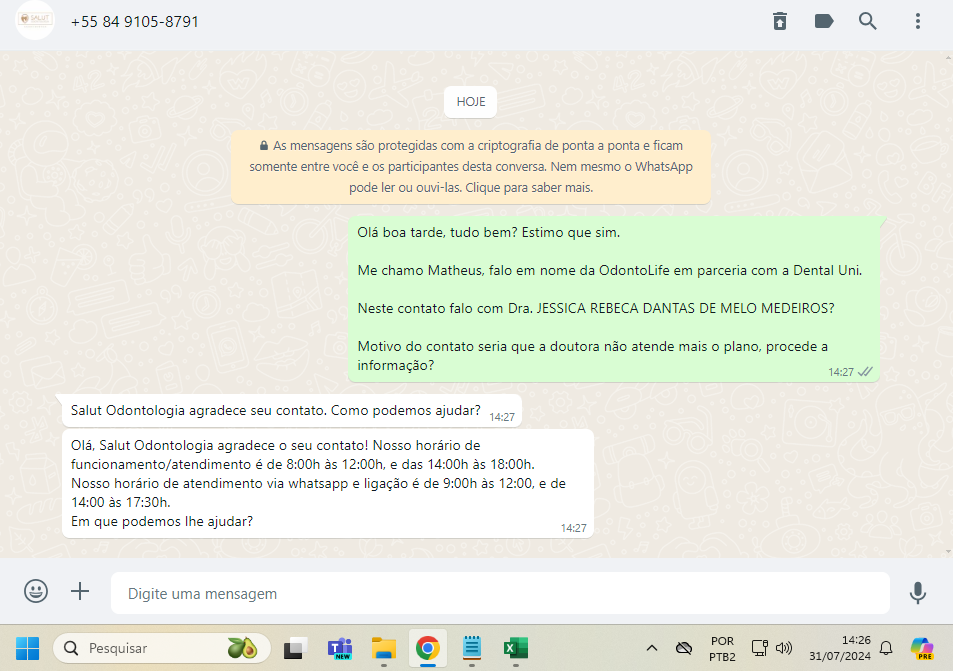Click the business hours auto-reply message
This screenshot has width=953, height=671.
pos(328,484)
